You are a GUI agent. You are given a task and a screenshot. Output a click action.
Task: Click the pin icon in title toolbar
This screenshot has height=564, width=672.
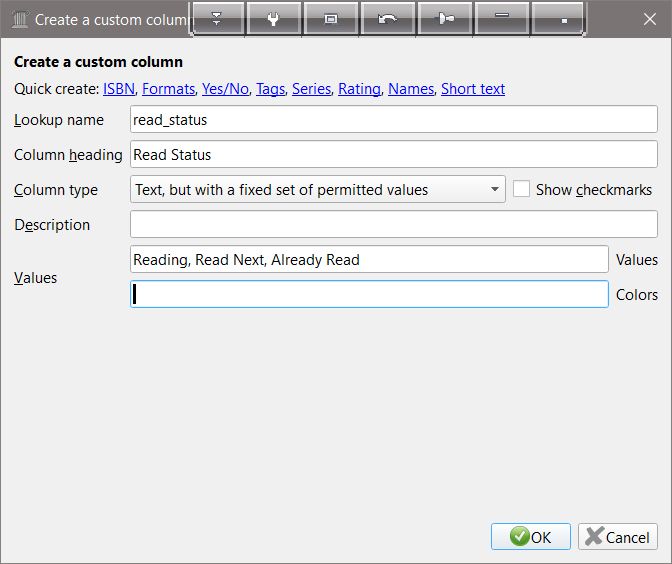446,19
